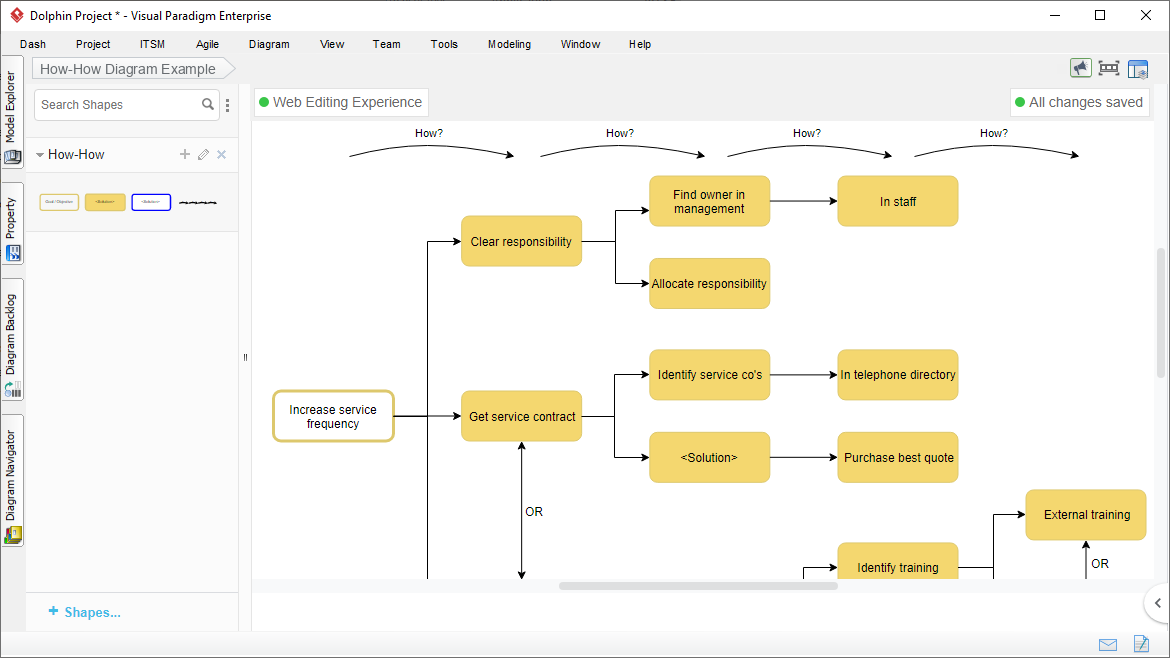Click the vertical scrollbar beside the diagram
The height and width of the screenshot is (658, 1170).
[1161, 313]
